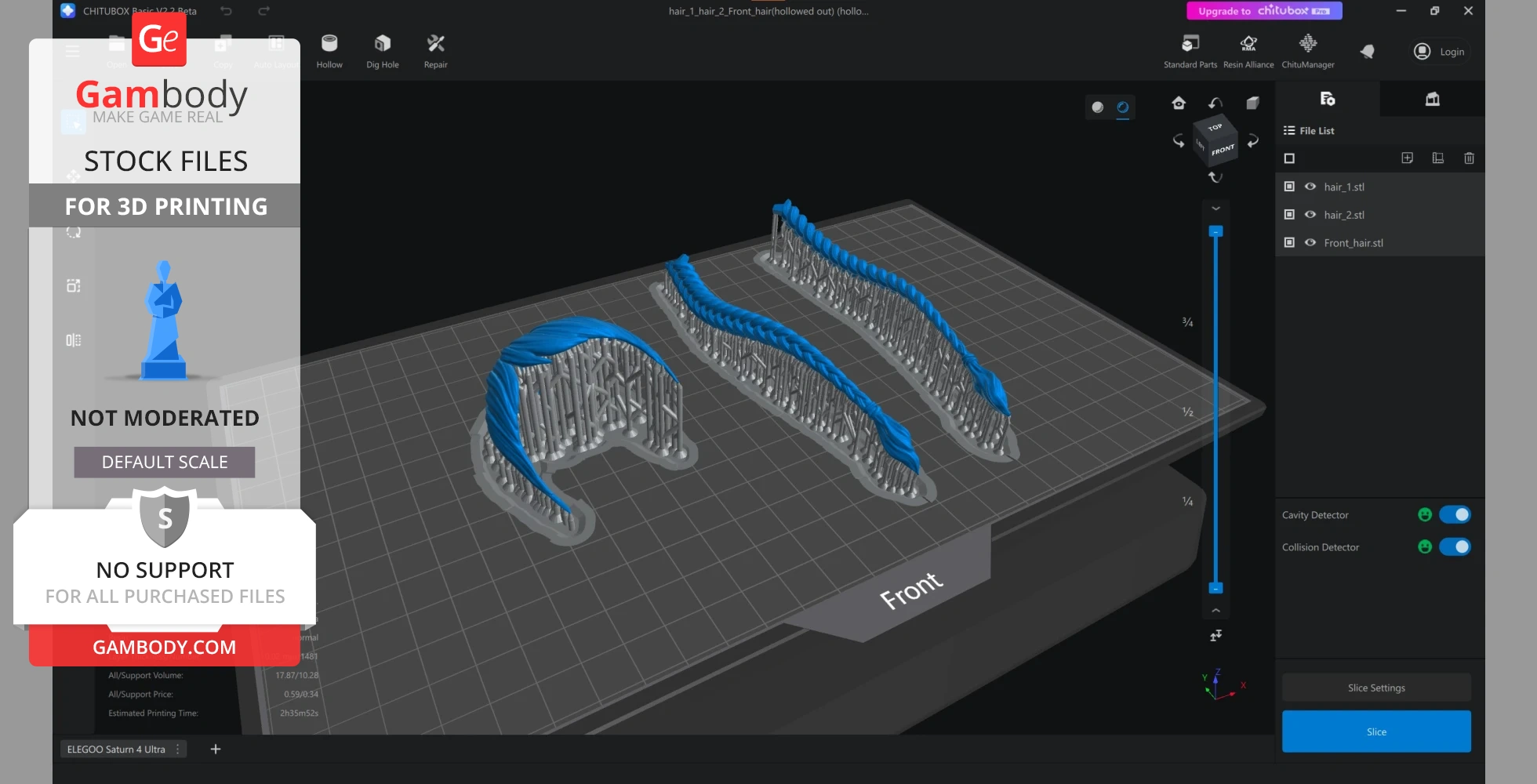This screenshot has width=1537, height=784.
Task: Click the add file icon in File List
Action: pos(1407,158)
